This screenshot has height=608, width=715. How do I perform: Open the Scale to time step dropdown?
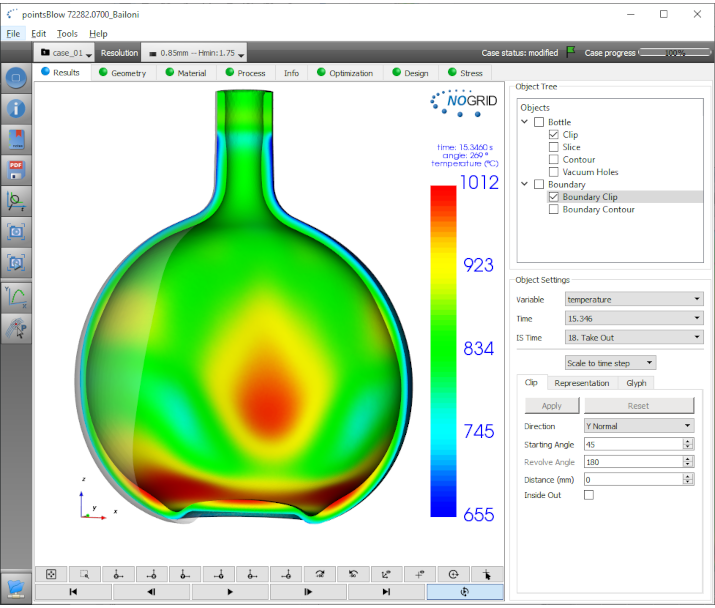pos(611,363)
